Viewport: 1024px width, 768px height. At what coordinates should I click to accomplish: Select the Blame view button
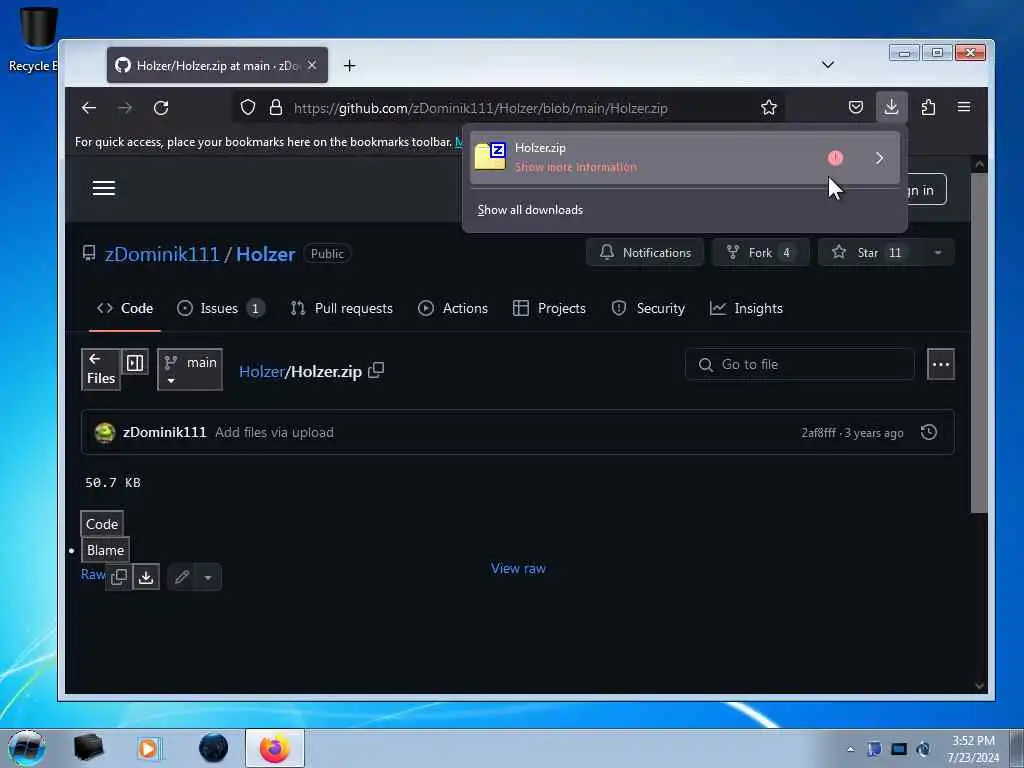[x=105, y=551]
